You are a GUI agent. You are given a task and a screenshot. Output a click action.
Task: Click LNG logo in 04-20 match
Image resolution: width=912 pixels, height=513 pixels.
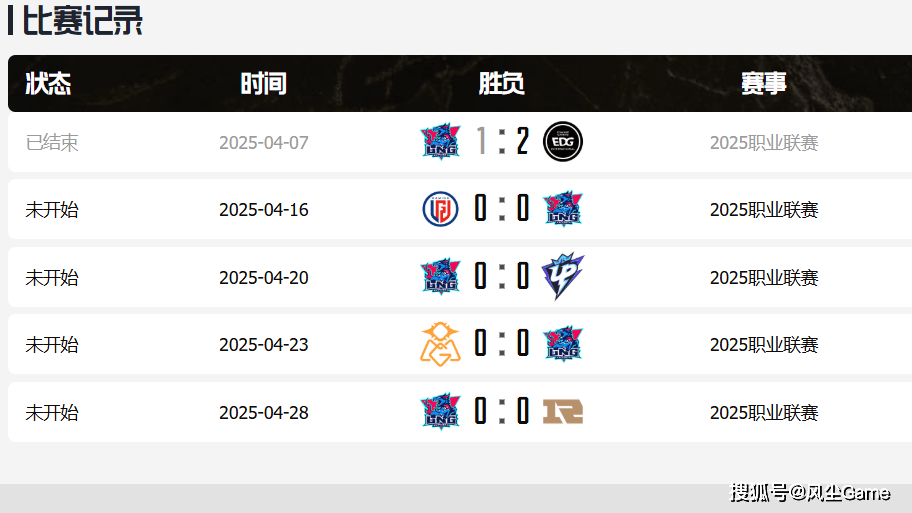click(x=440, y=276)
